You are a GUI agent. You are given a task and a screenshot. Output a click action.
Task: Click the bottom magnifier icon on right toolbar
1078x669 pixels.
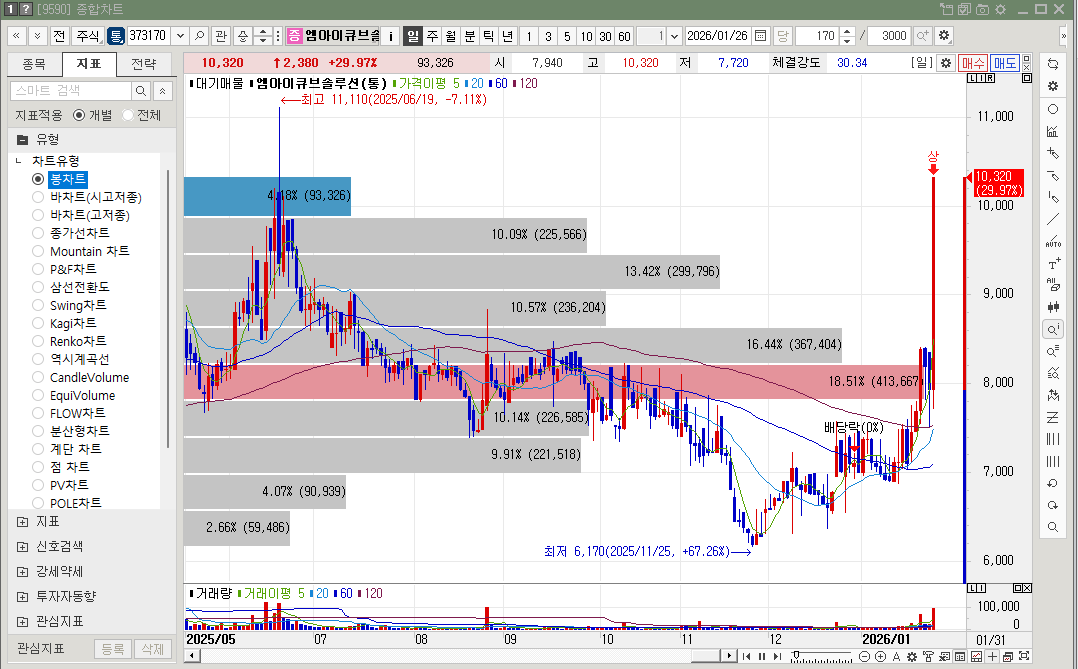[1053, 527]
